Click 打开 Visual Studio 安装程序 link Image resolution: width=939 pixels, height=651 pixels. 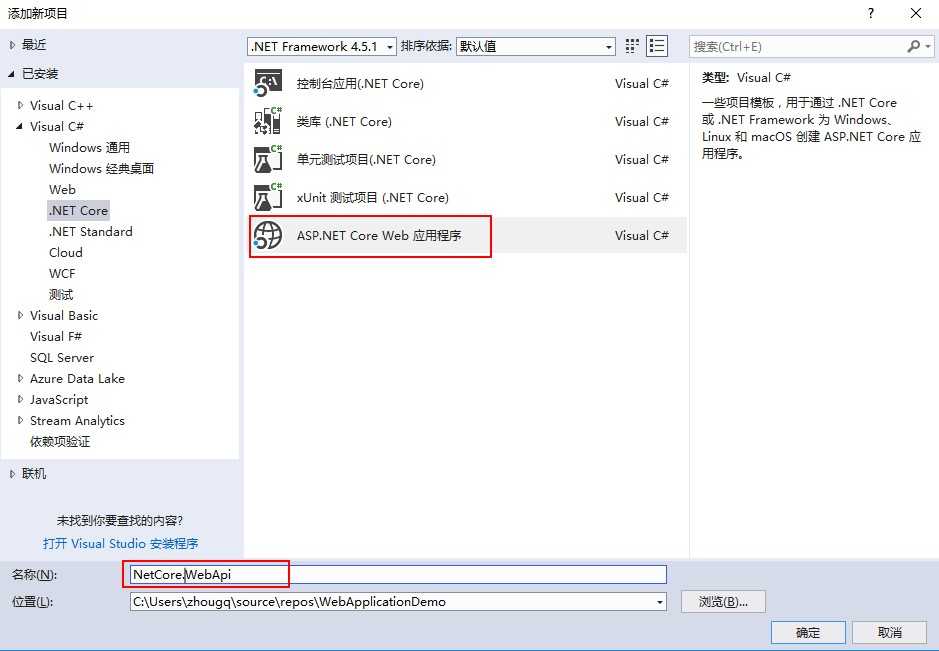tap(120, 544)
